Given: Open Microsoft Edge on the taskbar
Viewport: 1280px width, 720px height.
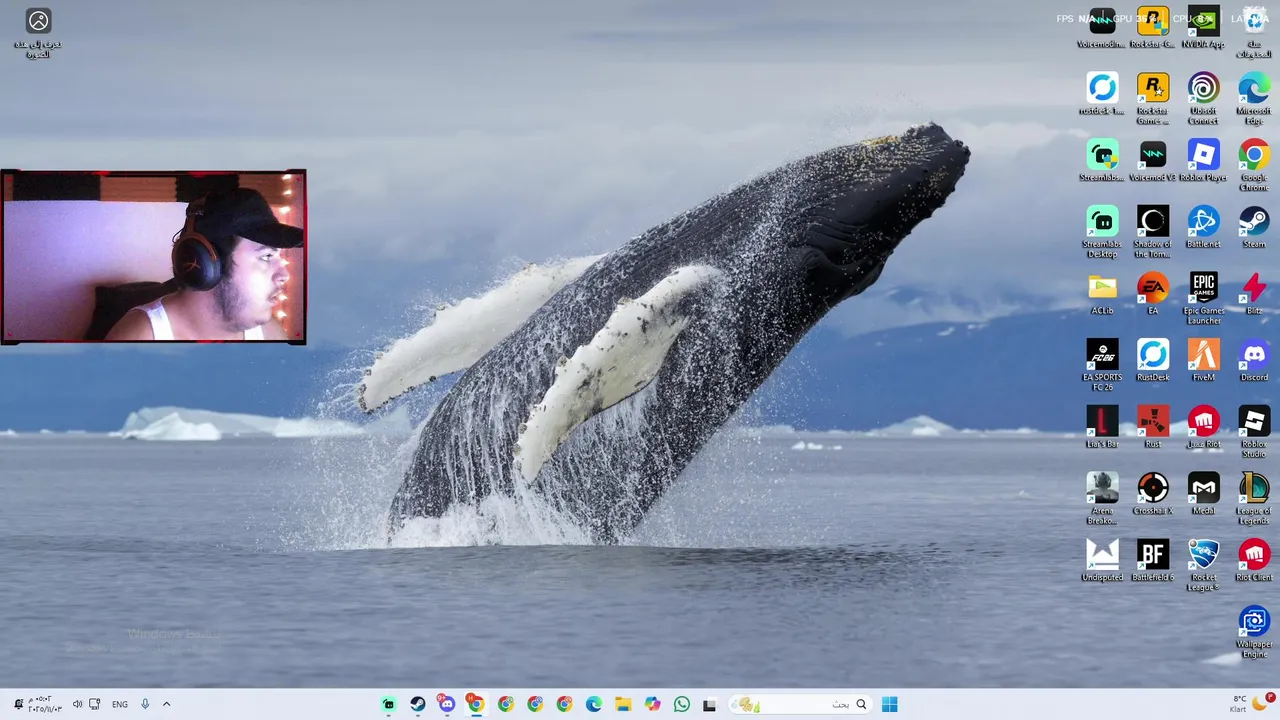Looking at the screenshot, I should pyautogui.click(x=593, y=704).
